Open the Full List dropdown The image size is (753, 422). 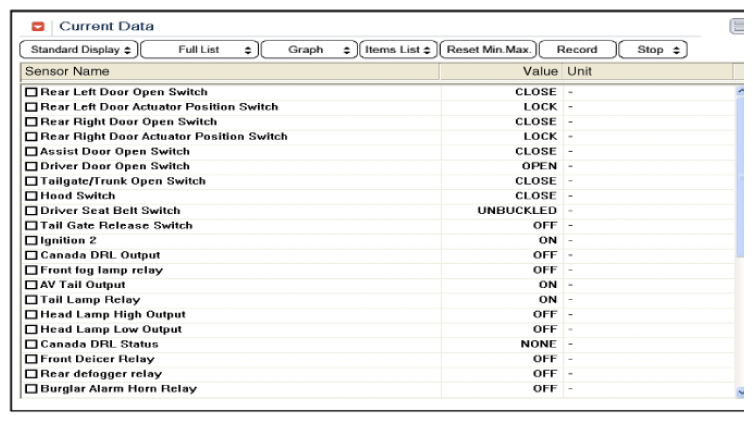click(199, 49)
